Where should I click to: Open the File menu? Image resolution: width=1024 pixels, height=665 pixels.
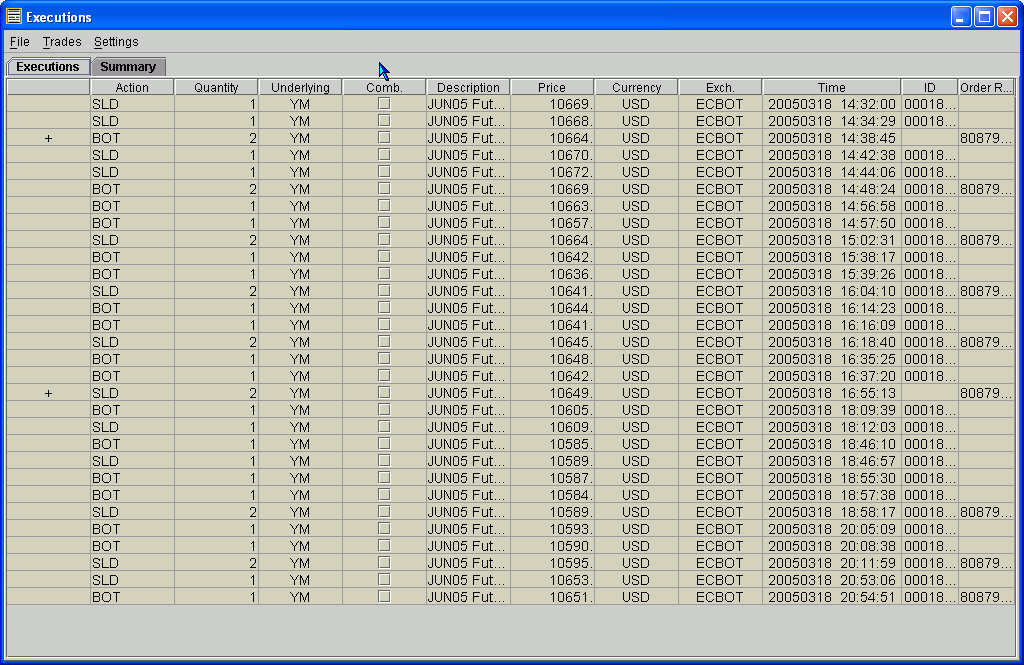20,42
